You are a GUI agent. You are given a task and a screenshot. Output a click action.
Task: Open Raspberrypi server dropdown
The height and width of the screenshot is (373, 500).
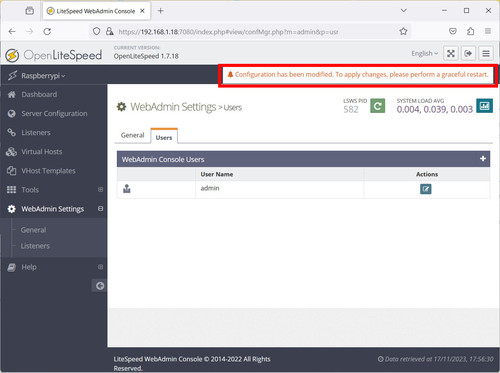click(x=43, y=76)
